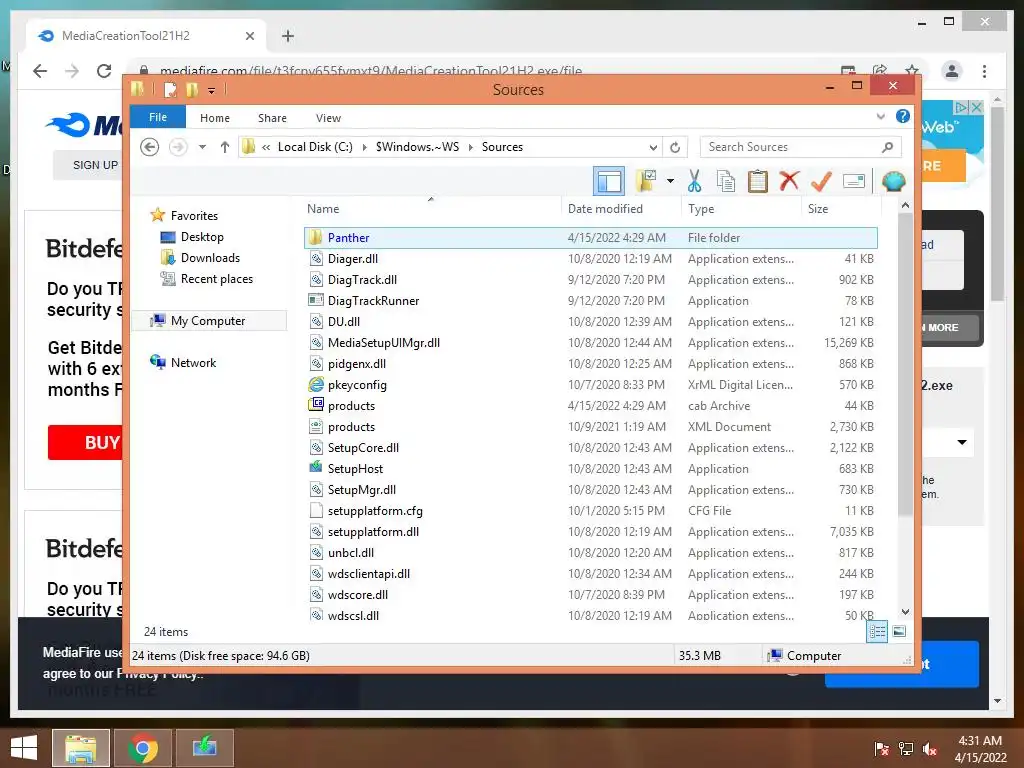The width and height of the screenshot is (1024, 768).
Task: Click the quick access Properties icon in the title bar
Action: [x=170, y=89]
